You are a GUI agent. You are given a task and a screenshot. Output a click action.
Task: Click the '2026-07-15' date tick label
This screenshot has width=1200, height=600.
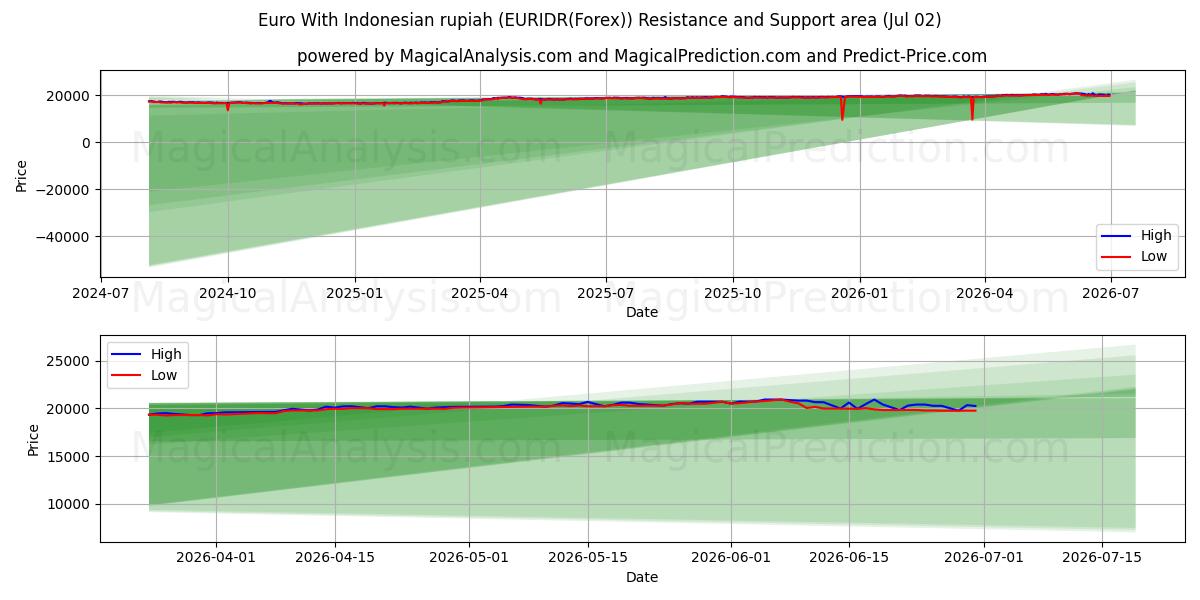pos(1103,558)
